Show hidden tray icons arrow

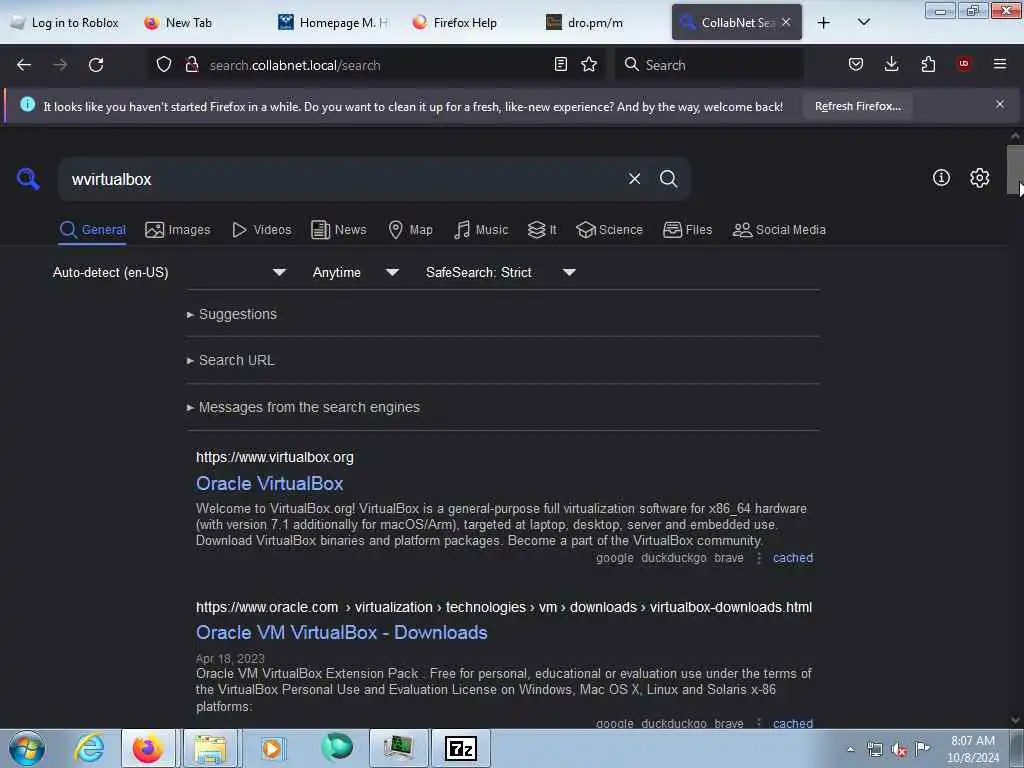point(850,750)
